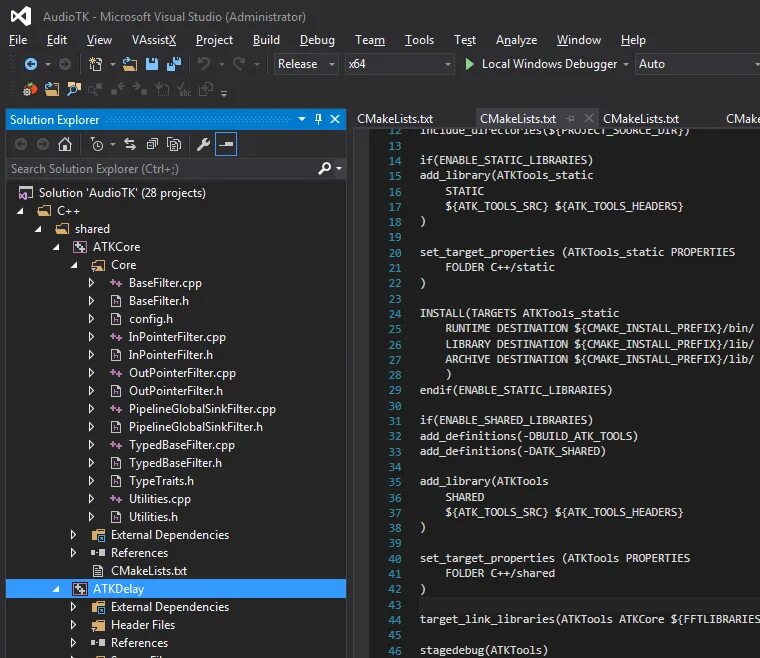Open Solution Explorer window options dropdown arrow
The image size is (760, 658).
(302, 119)
